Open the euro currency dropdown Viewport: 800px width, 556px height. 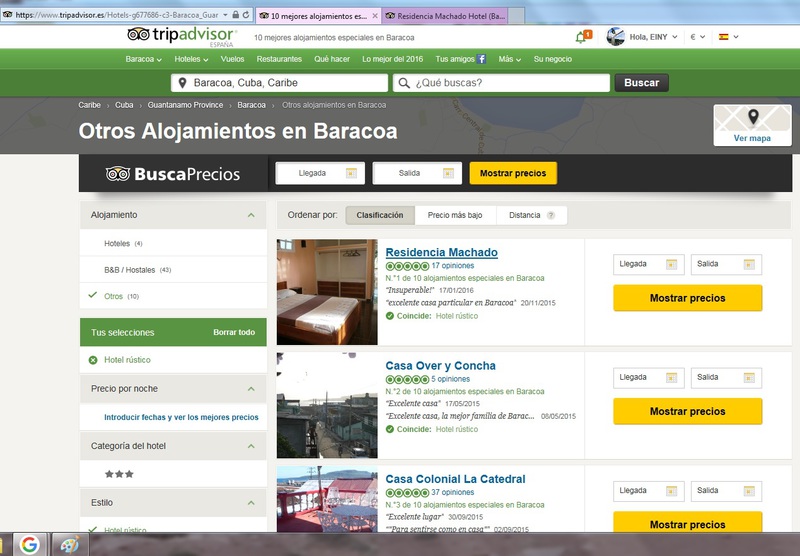697,37
